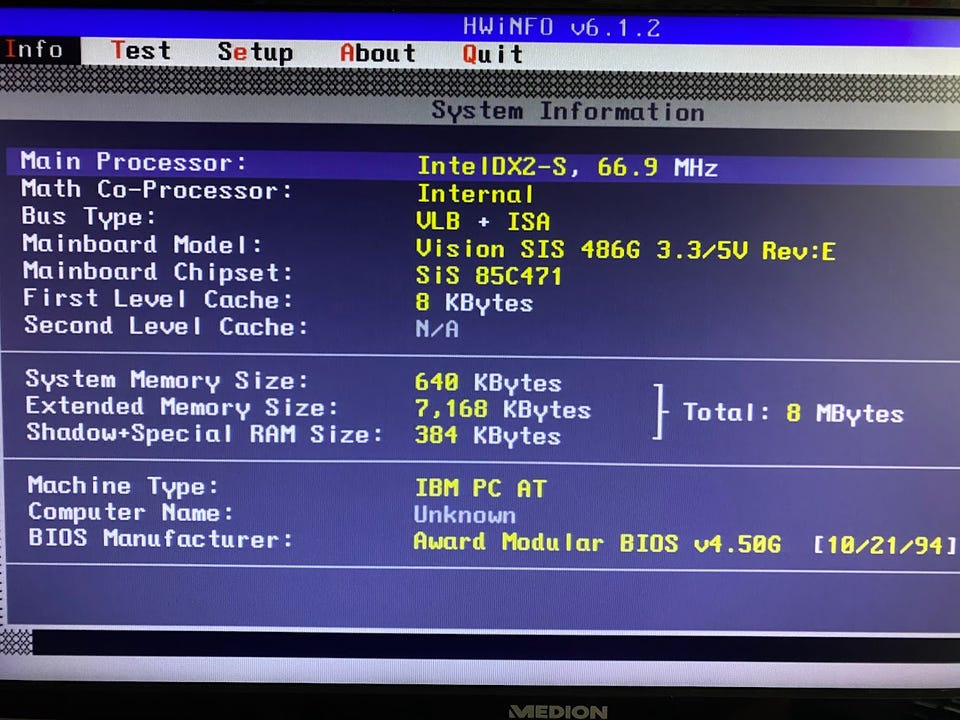The height and width of the screenshot is (720, 960).
Task: Open the About menu
Action: pos(378,53)
